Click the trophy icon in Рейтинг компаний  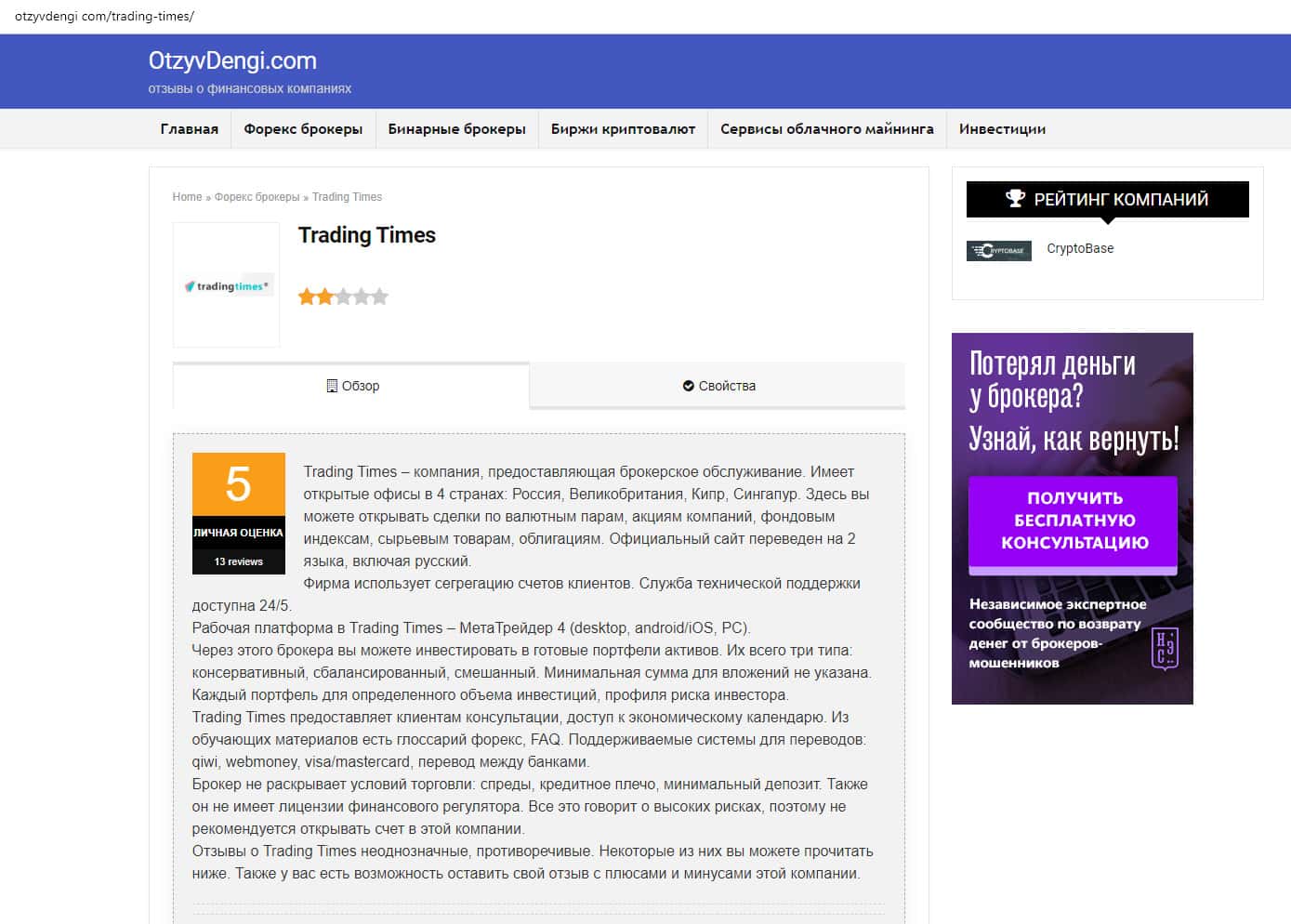1015,199
